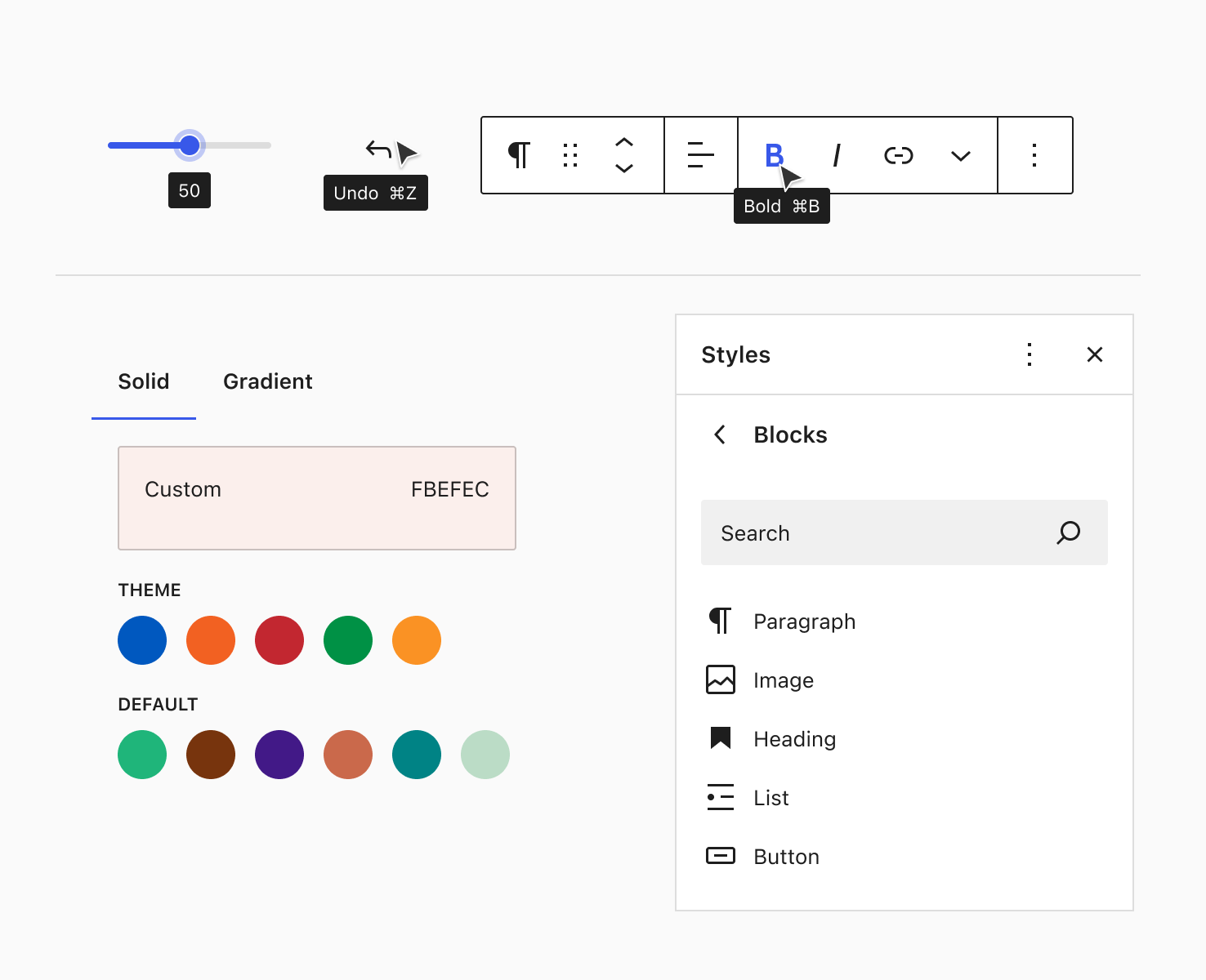The width and height of the screenshot is (1206, 980).
Task: Pick the blue theme color swatch
Action: 142,640
